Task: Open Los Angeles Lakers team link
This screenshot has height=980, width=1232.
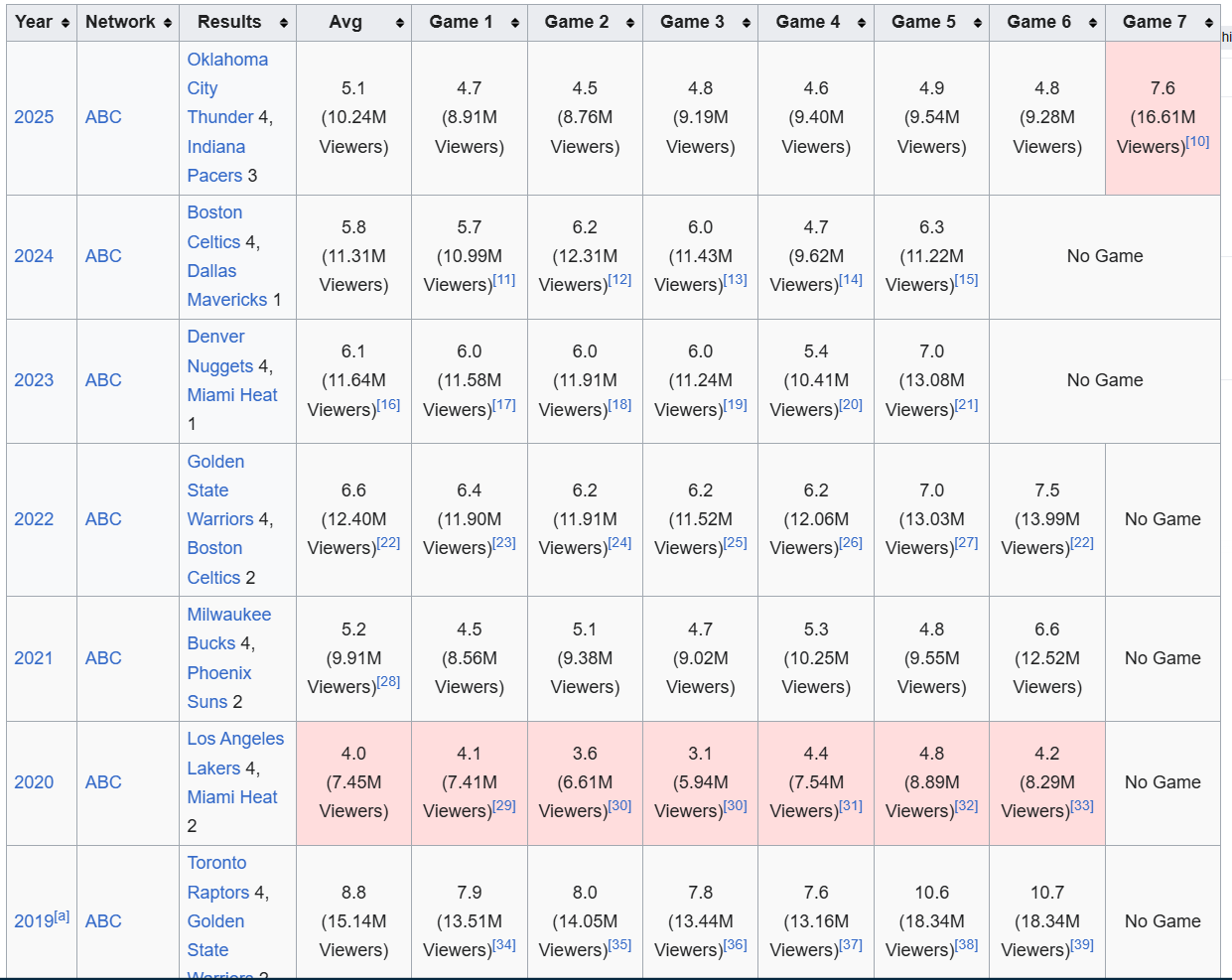Action: (x=235, y=754)
